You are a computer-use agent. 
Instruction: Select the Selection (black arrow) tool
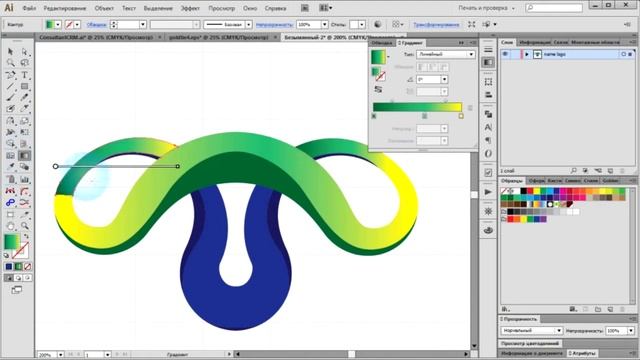coord(11,52)
